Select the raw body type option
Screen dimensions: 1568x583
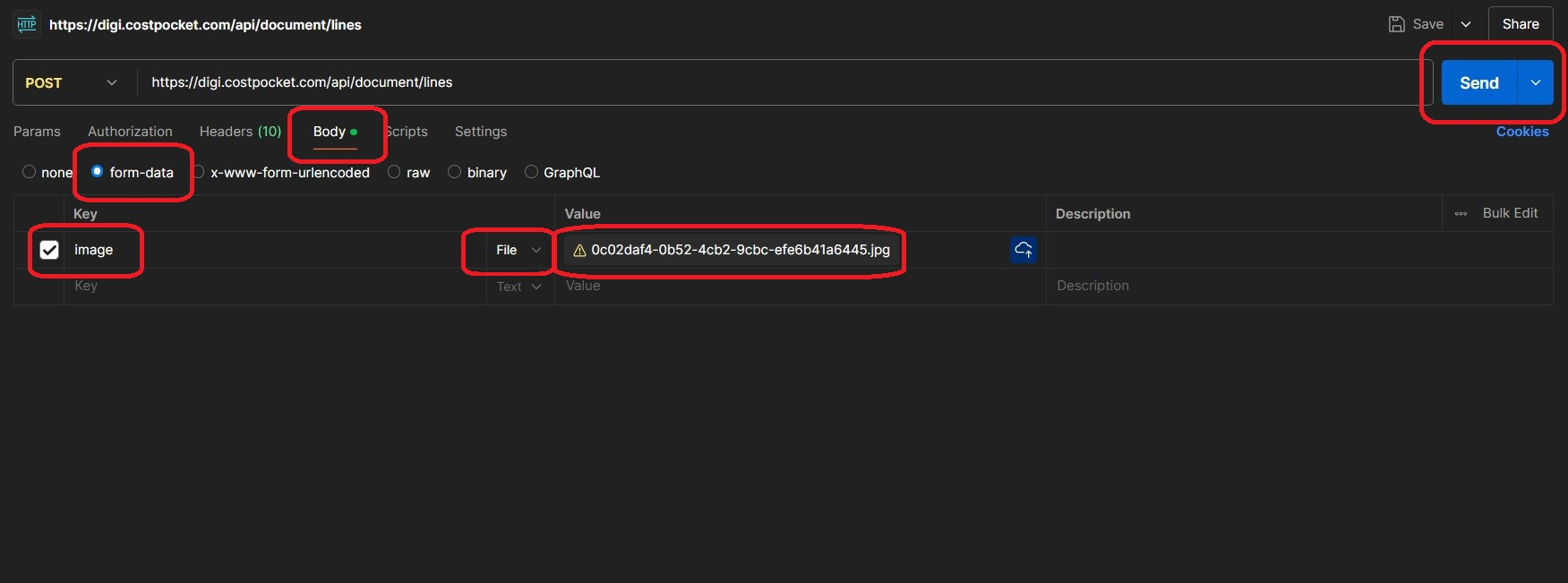[394, 172]
